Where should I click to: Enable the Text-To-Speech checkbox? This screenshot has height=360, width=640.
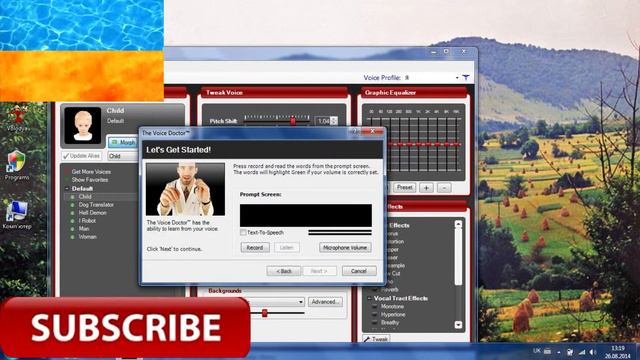[243, 232]
